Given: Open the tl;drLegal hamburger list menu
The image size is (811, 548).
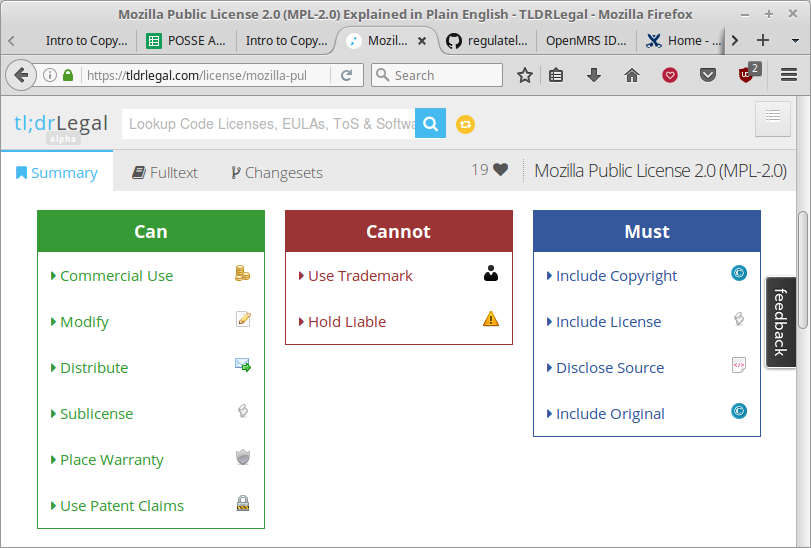Looking at the screenshot, I should pyautogui.click(x=773, y=119).
